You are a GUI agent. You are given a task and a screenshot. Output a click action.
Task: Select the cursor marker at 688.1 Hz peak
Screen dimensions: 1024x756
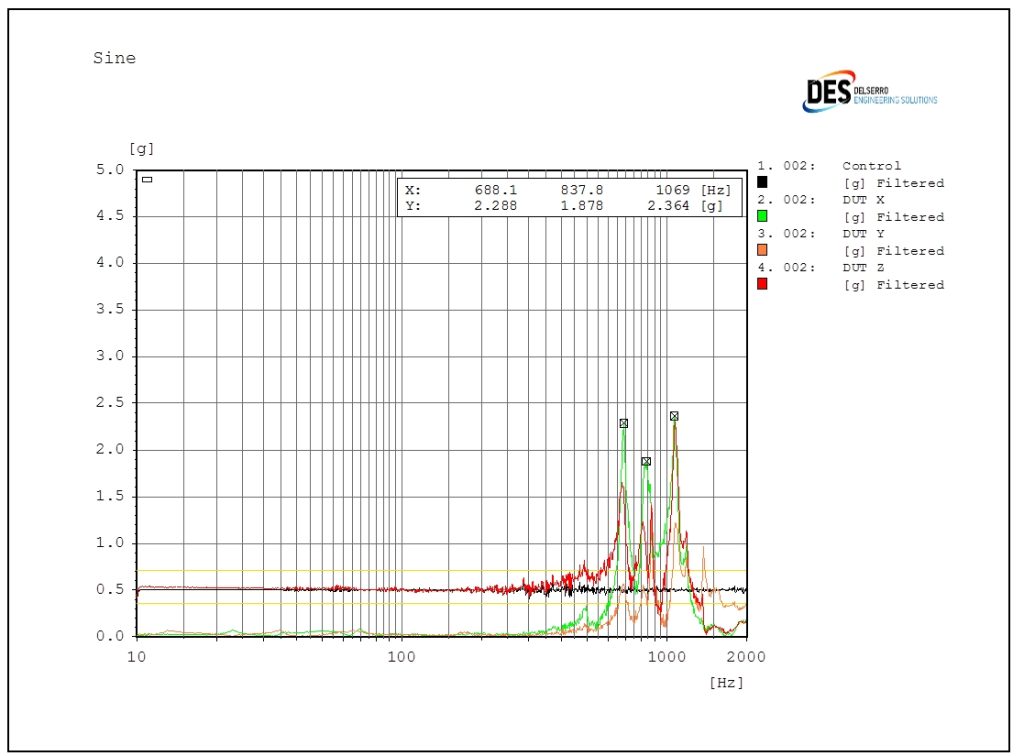coord(625,422)
